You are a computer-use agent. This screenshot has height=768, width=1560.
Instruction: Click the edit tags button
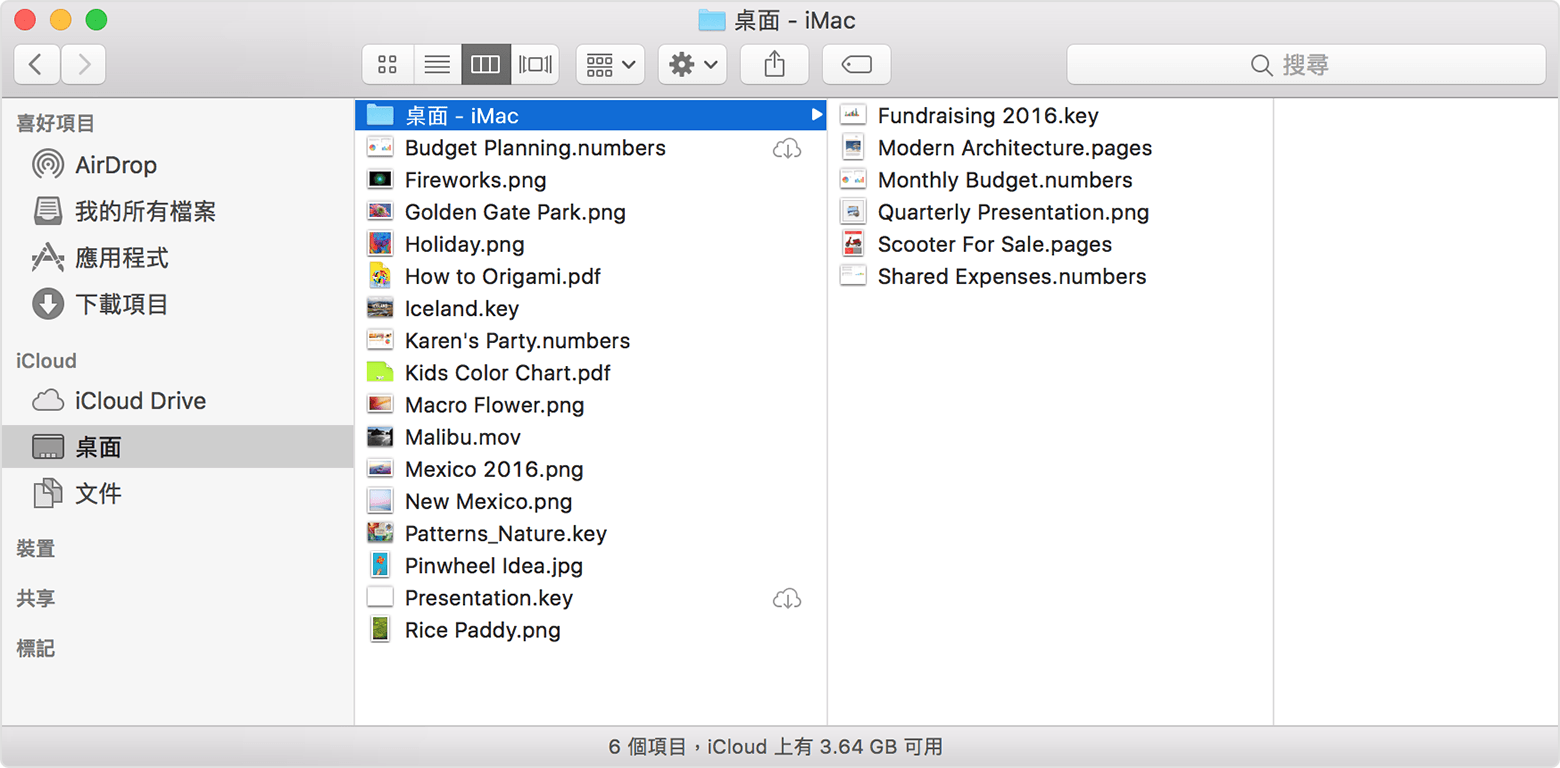(856, 65)
